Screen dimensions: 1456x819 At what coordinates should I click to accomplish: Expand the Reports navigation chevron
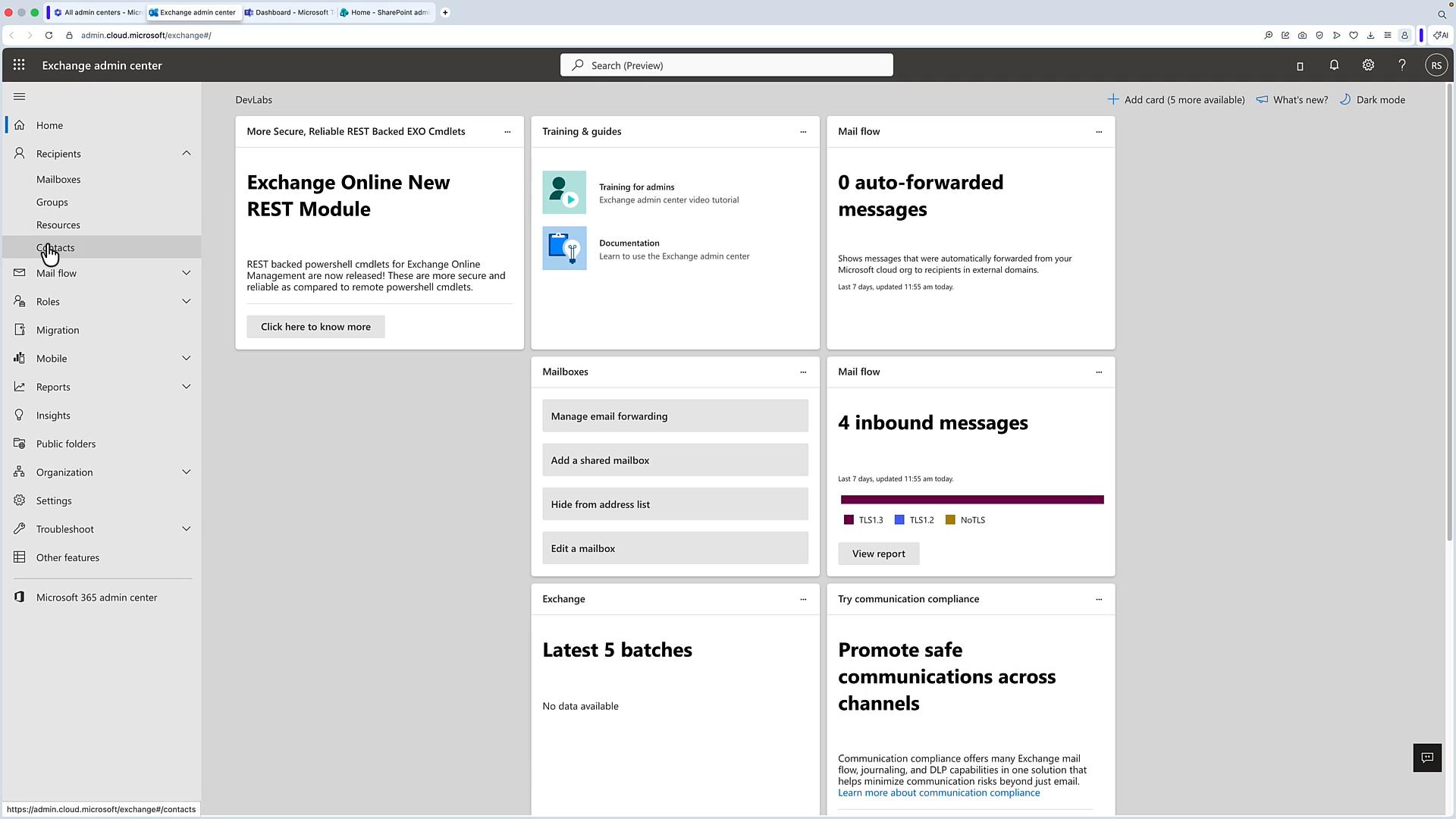click(x=187, y=387)
